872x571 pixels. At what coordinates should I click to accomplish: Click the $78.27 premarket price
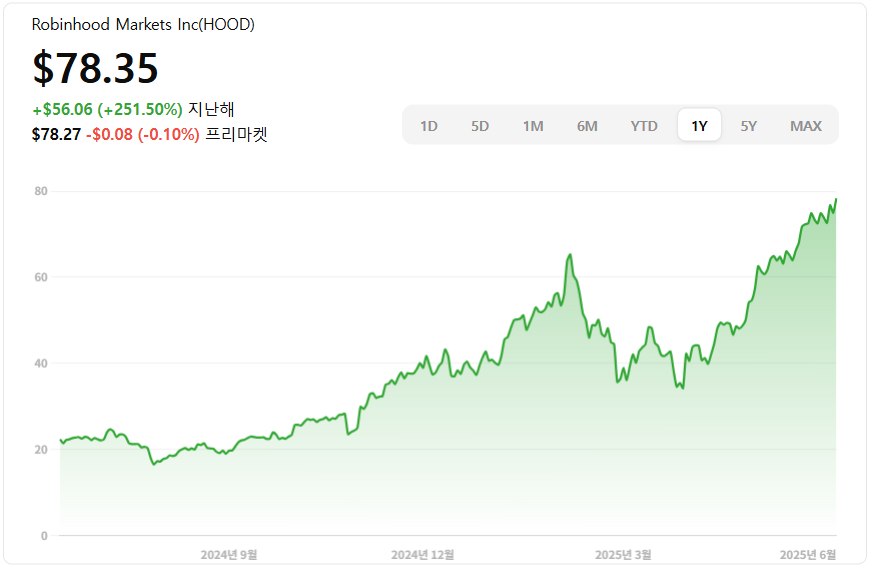pos(56,134)
